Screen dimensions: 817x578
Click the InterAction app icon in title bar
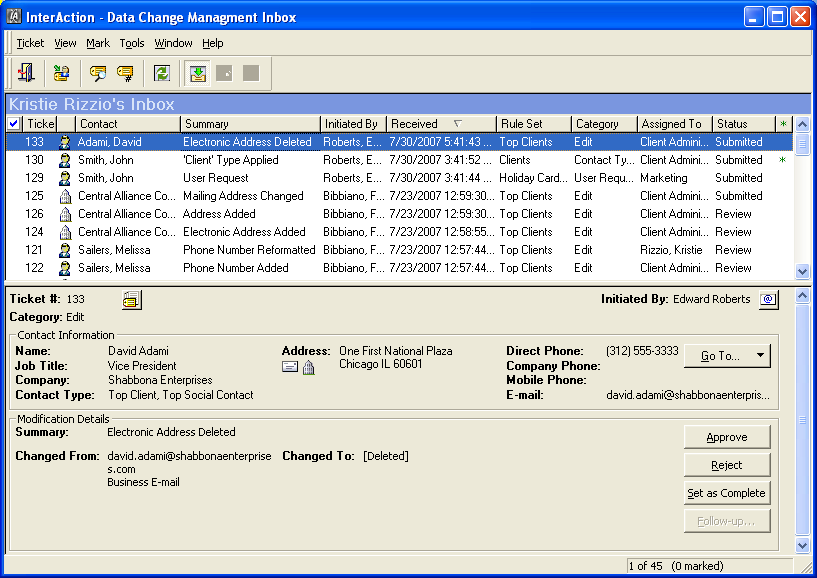(x=14, y=17)
